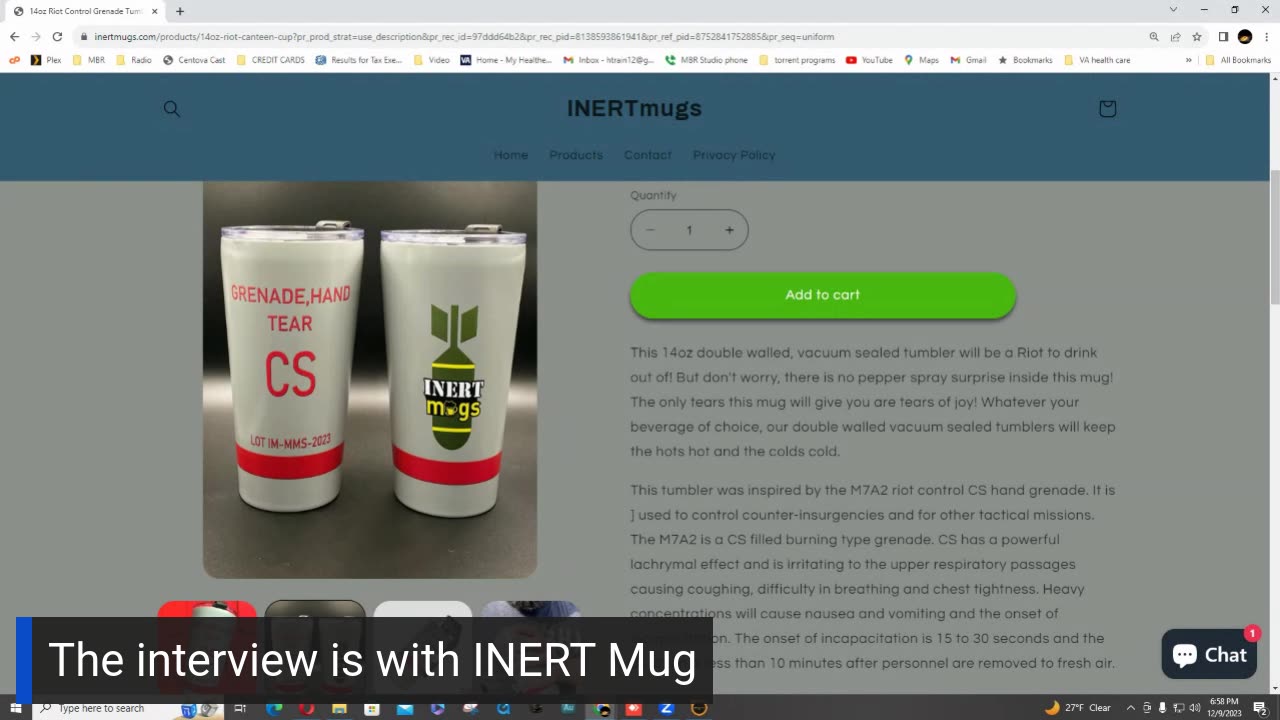Open the Radio bookmark folder
This screenshot has width=1280, height=720.
tap(134, 60)
